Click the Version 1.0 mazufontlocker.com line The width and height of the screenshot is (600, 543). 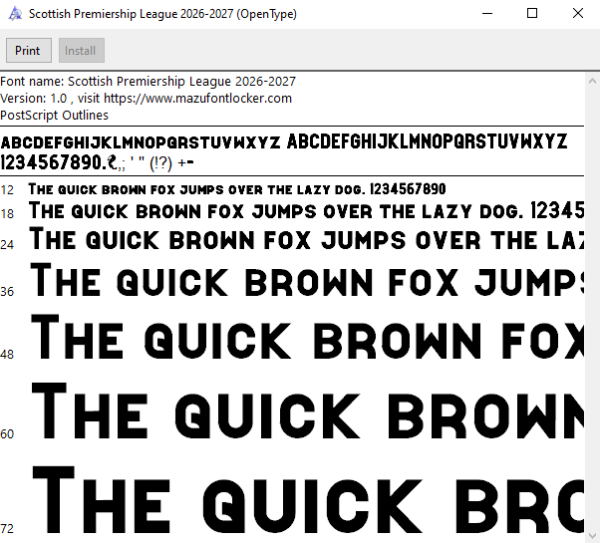146,98
